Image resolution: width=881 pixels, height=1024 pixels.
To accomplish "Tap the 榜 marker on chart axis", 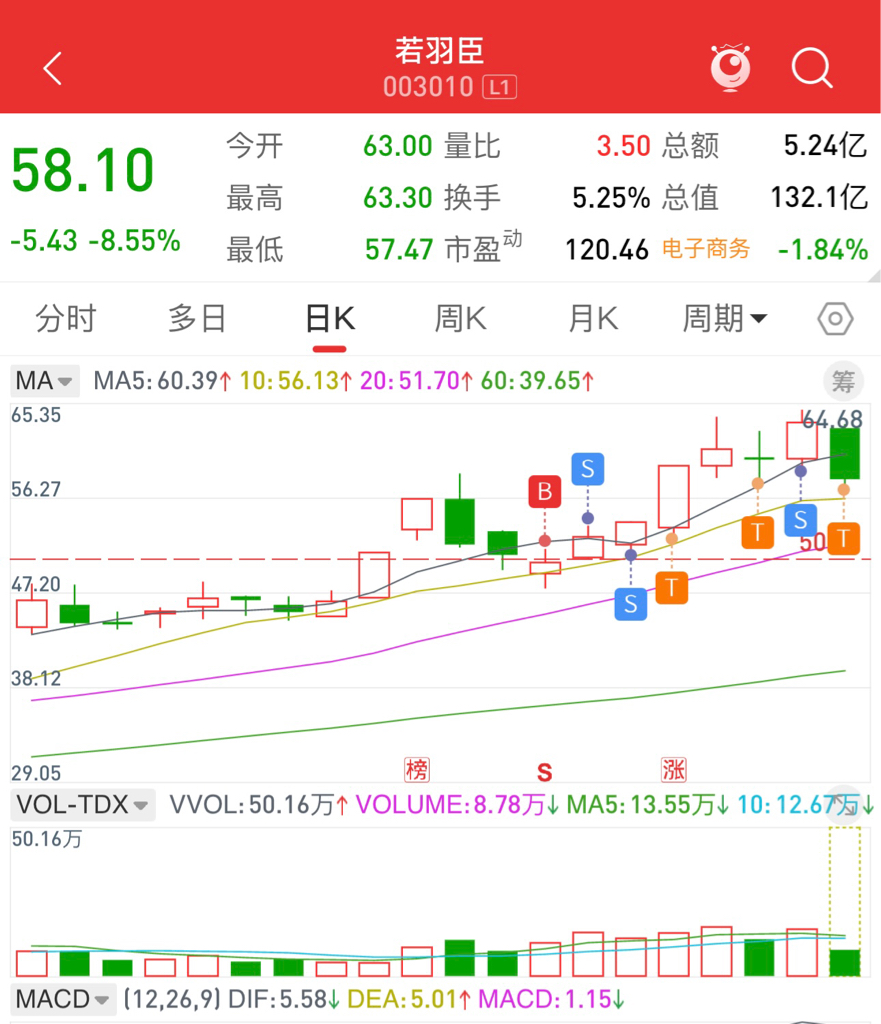I will pyautogui.click(x=417, y=770).
